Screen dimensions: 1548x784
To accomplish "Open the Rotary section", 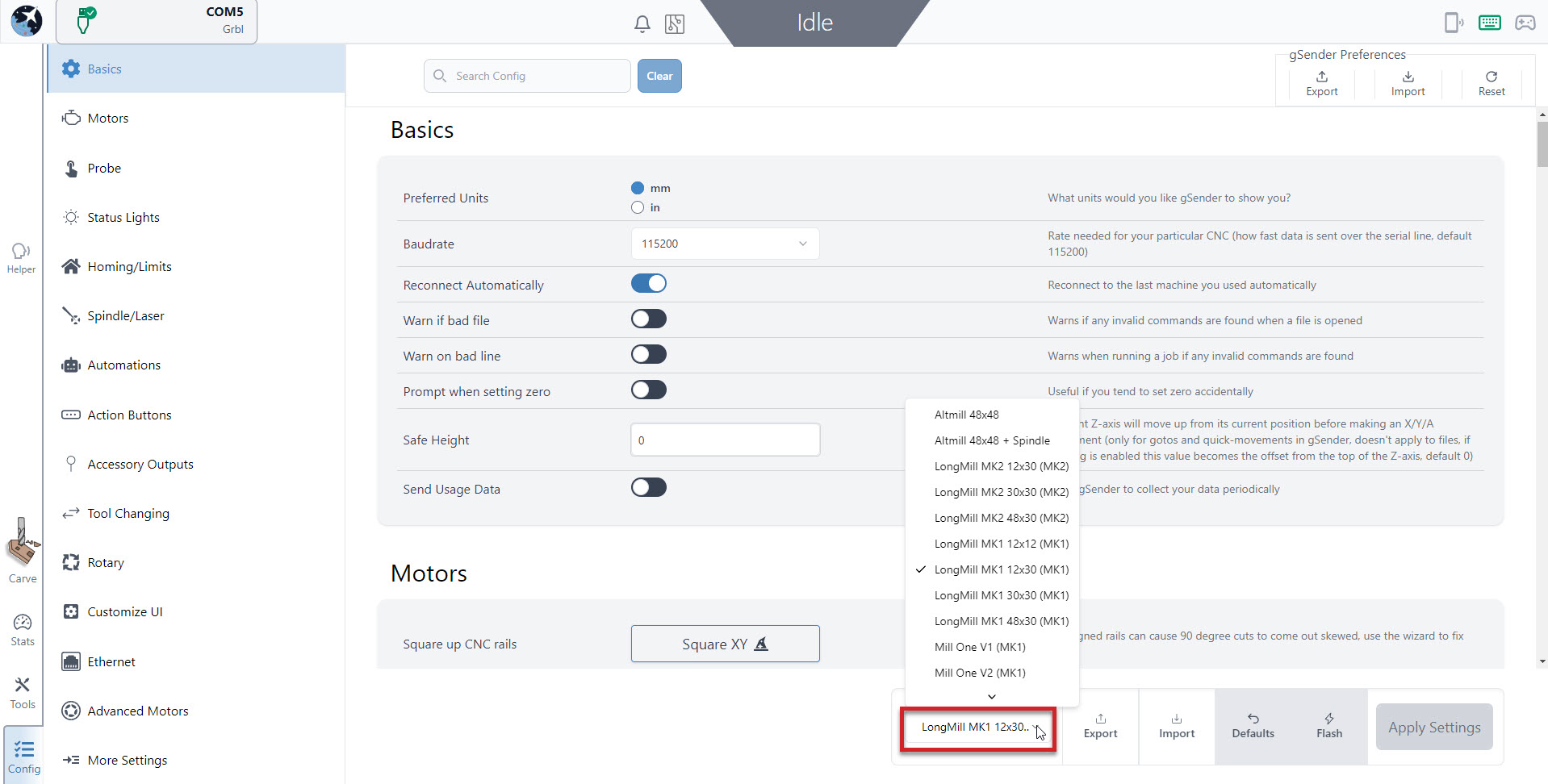I will (x=197, y=562).
